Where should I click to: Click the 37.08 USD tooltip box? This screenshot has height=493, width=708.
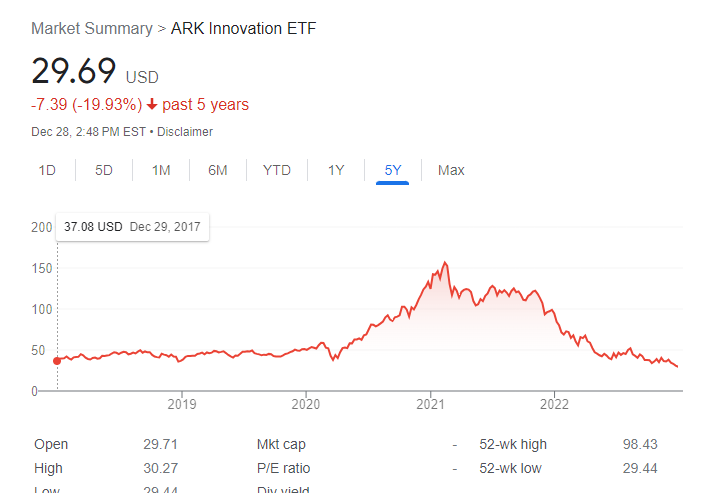coord(132,227)
